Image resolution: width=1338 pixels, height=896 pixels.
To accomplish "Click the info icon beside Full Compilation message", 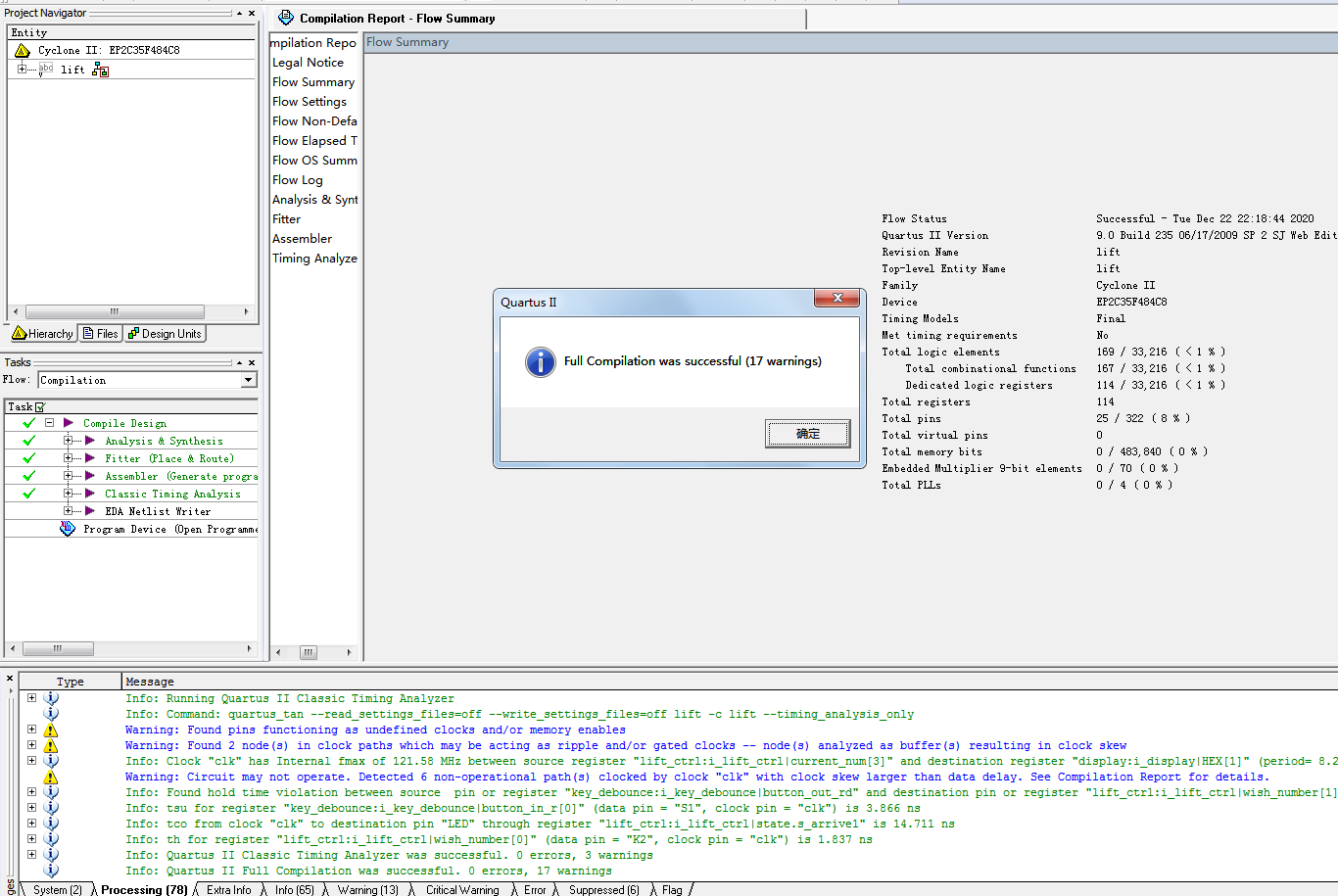I will (x=51, y=871).
